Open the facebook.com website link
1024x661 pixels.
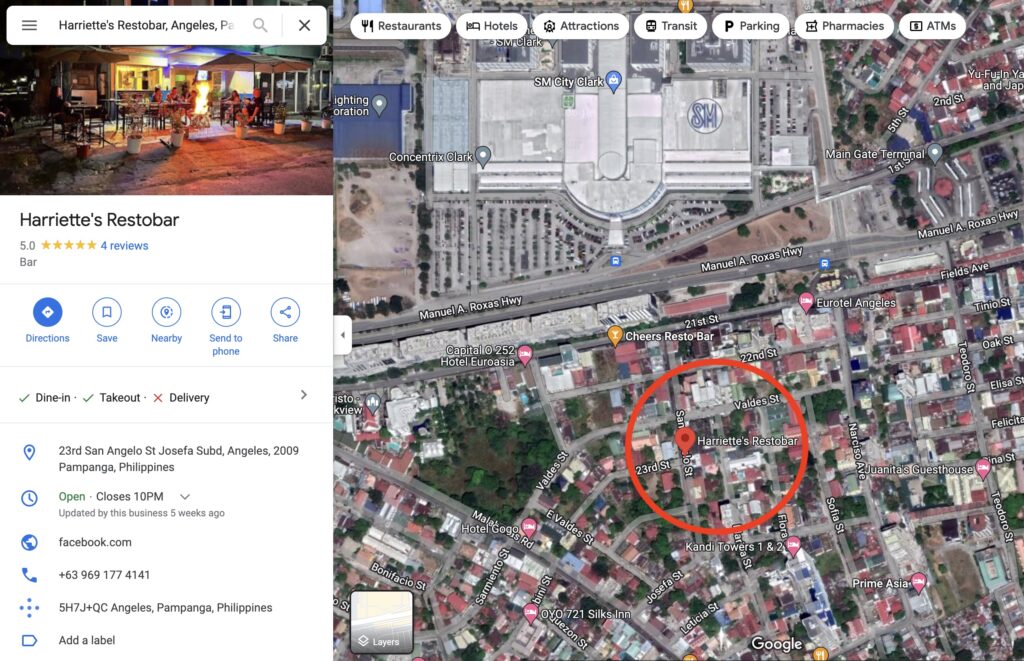coord(95,542)
